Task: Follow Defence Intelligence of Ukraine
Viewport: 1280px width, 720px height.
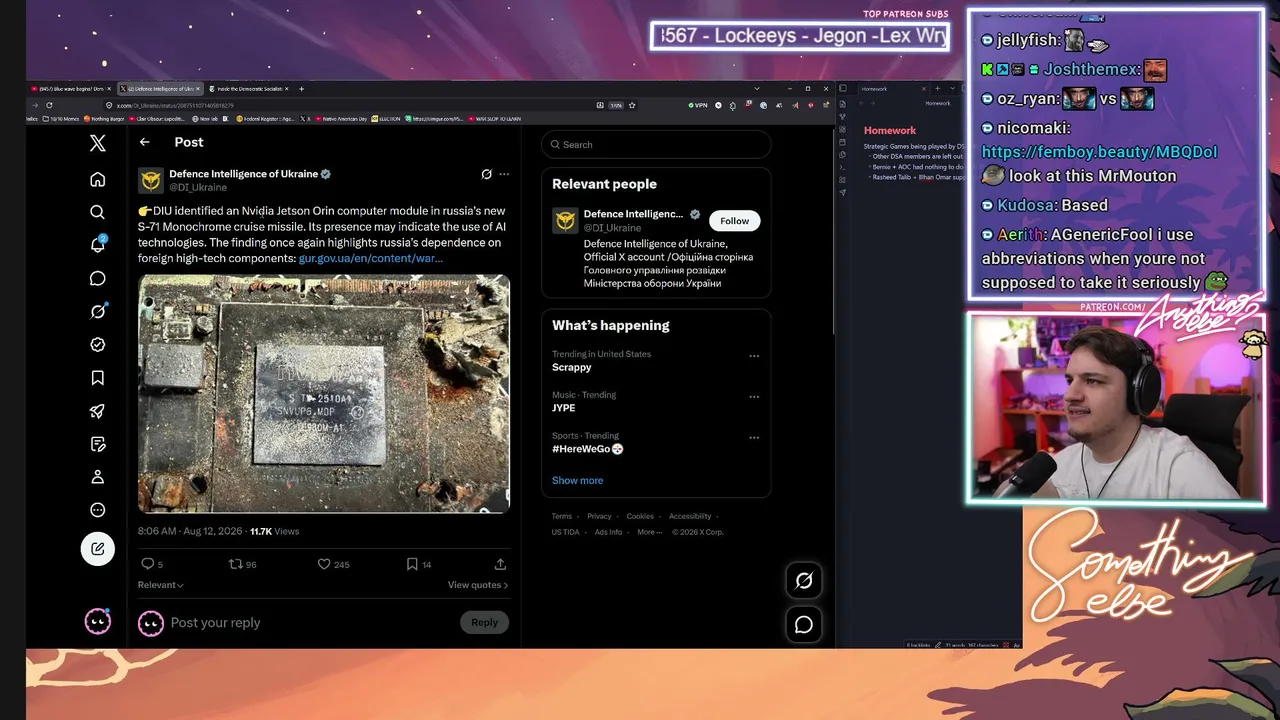Action: [x=734, y=221]
